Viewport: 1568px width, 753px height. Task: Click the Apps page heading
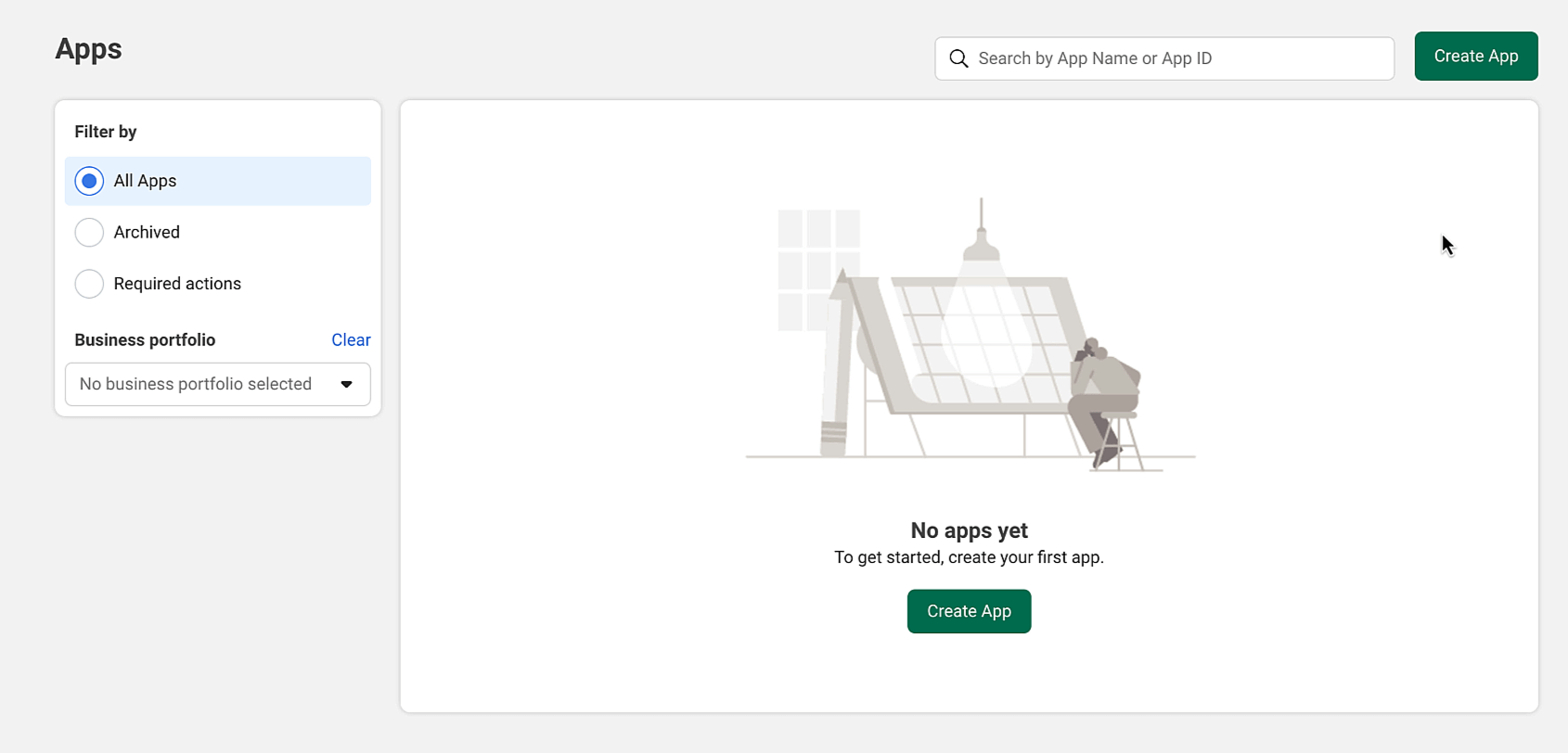pos(88,49)
